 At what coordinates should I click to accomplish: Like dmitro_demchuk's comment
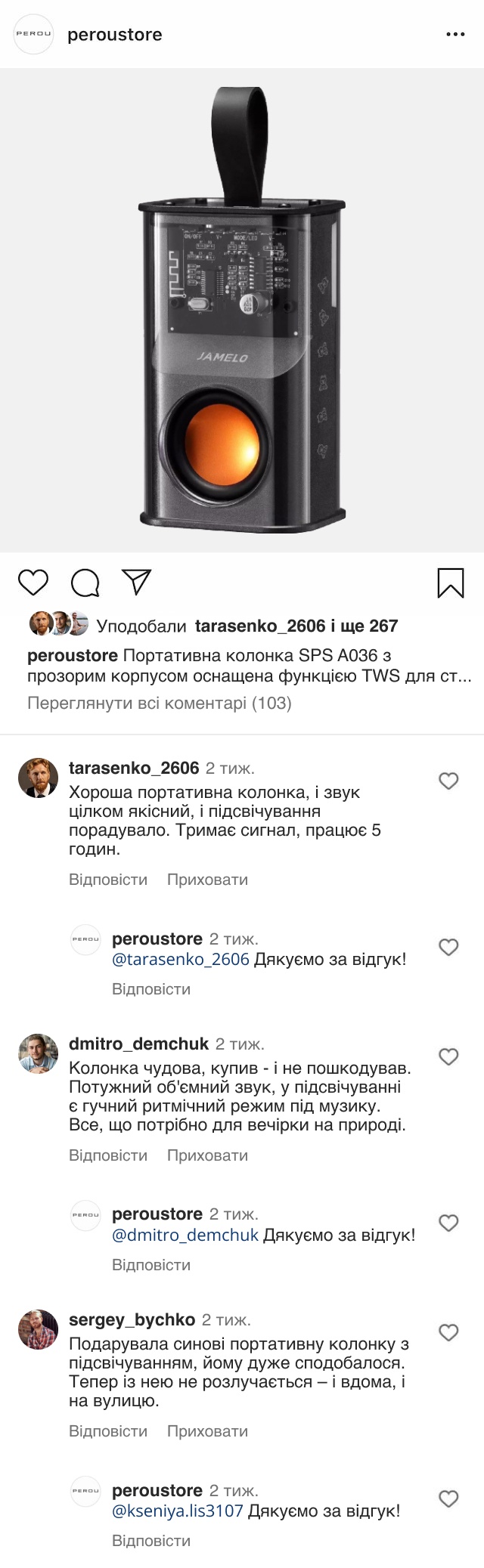(449, 1056)
